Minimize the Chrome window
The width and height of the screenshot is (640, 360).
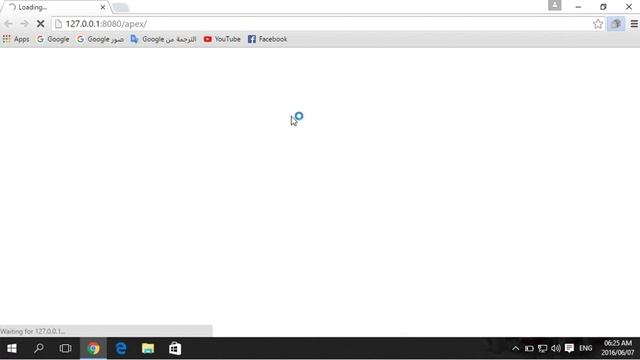point(578,7)
